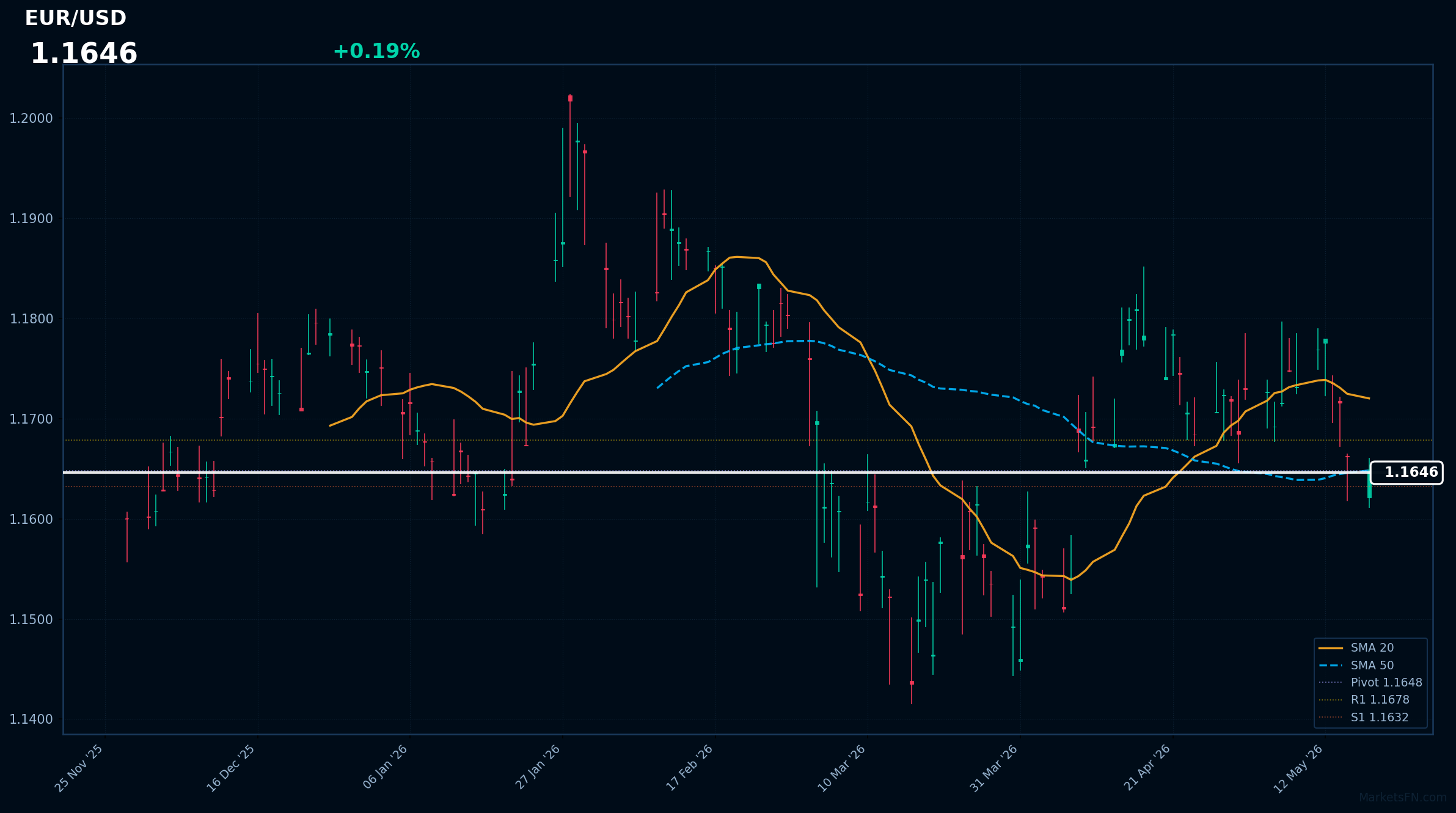The image size is (1456, 813).
Task: Click the 1.1500 price axis label
Action: click(31, 620)
